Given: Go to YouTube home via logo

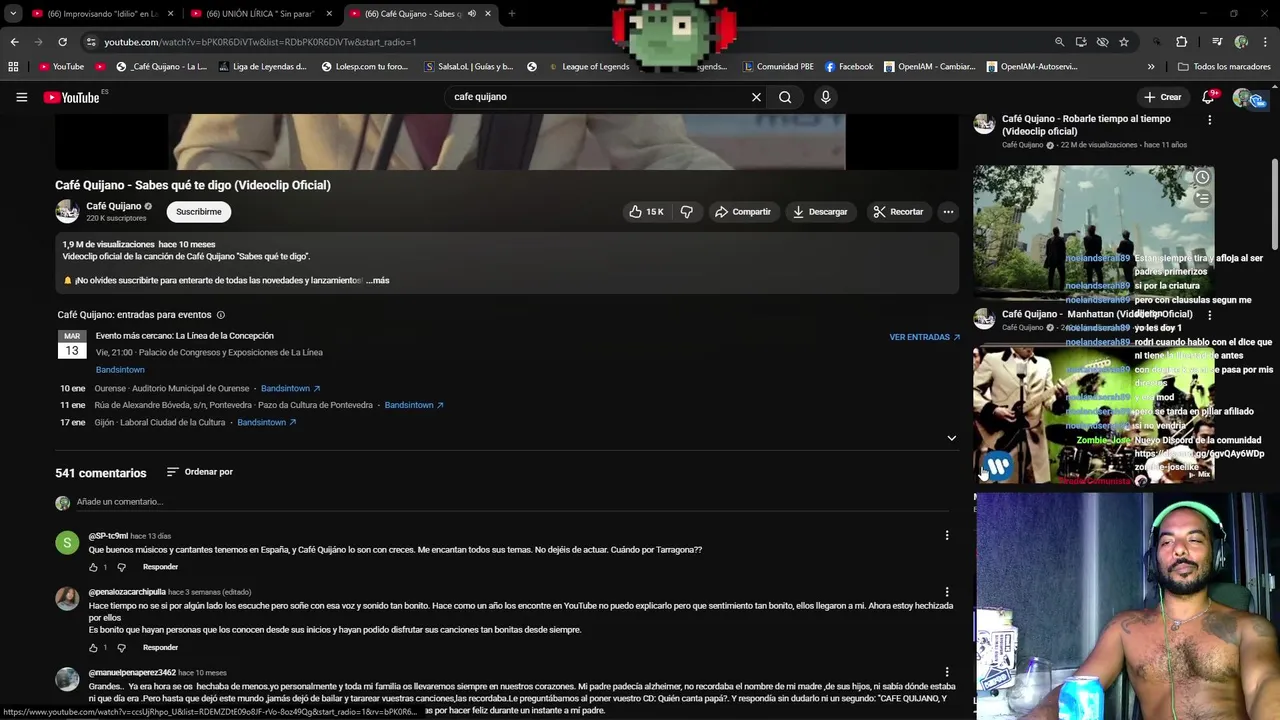Looking at the screenshot, I should [x=71, y=97].
